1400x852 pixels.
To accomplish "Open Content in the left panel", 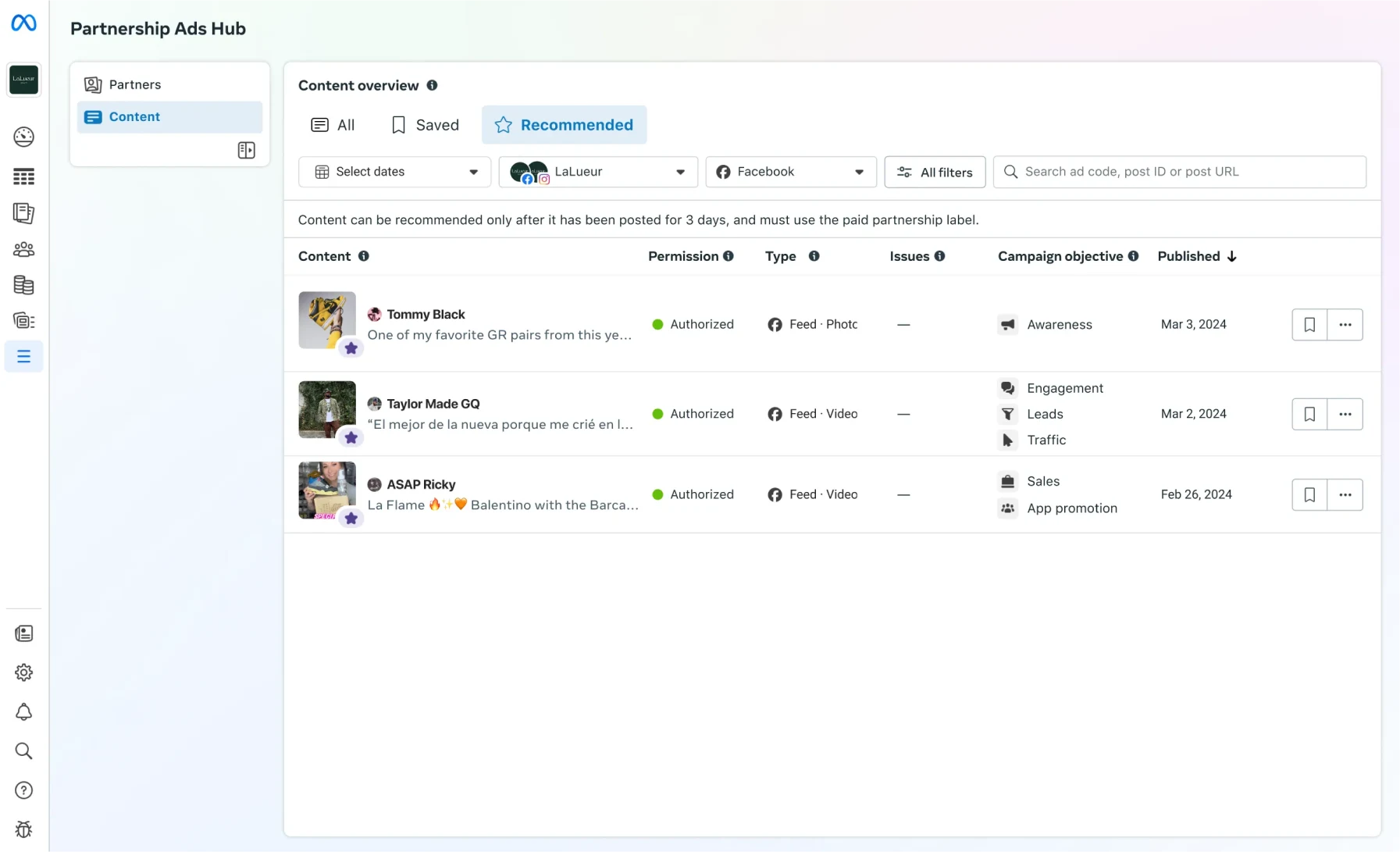I will 169,116.
